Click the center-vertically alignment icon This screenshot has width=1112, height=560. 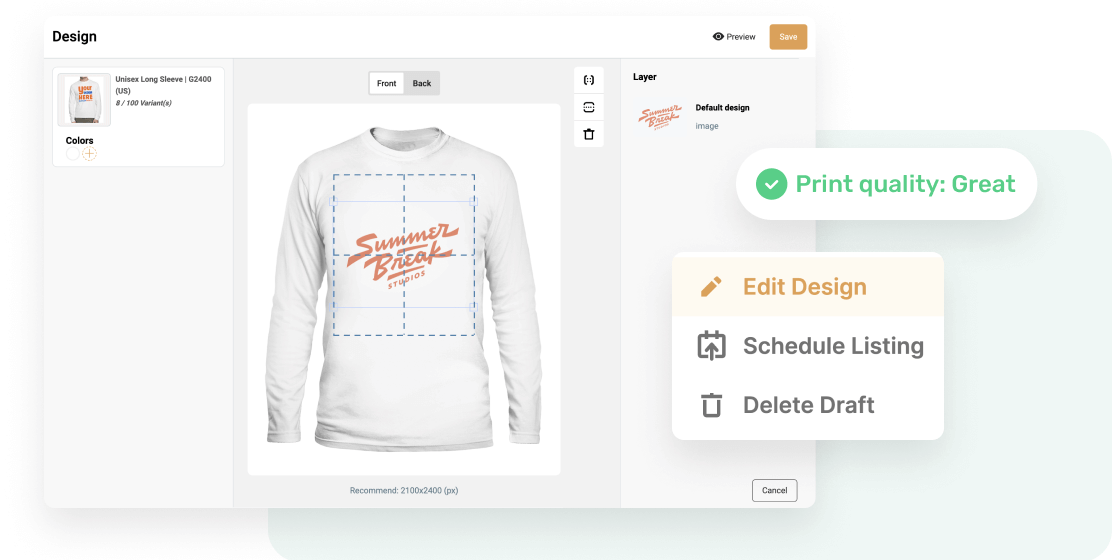(589, 107)
